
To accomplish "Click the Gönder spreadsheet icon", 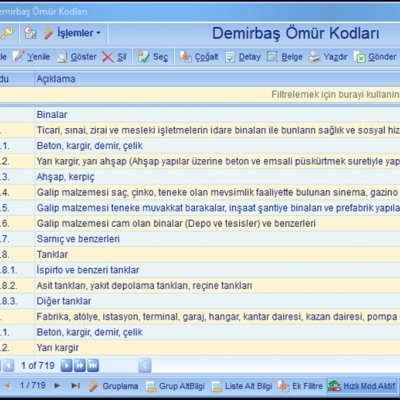I will click(359, 57).
